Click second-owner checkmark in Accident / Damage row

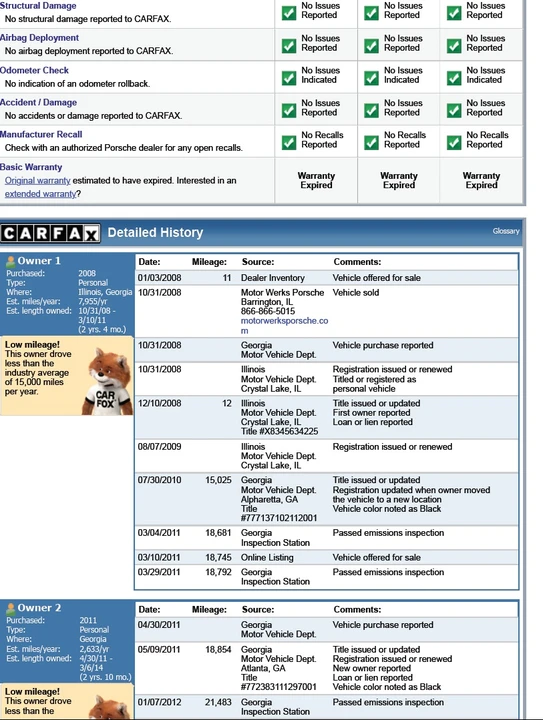371,110
